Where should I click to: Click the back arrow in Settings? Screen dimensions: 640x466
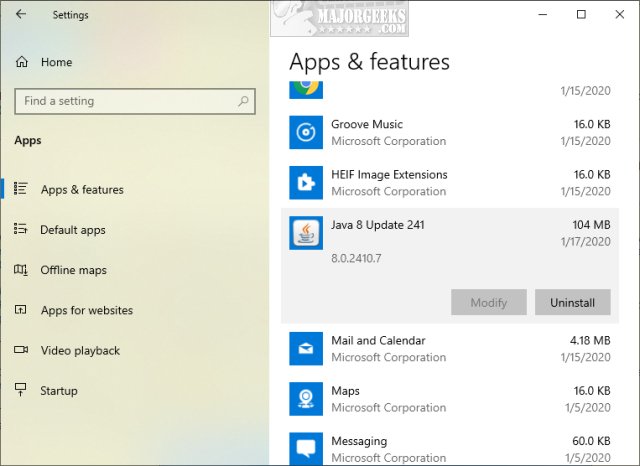tap(22, 15)
